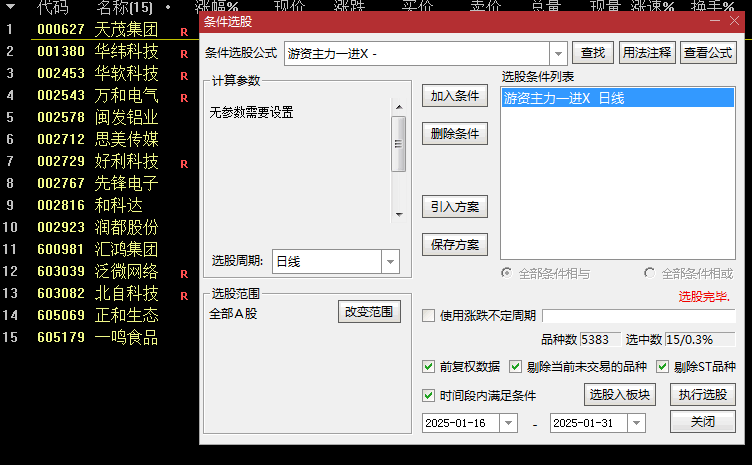The image size is (752, 465).
Task: Select stock row 603039 泛微网络
Action: (98, 272)
